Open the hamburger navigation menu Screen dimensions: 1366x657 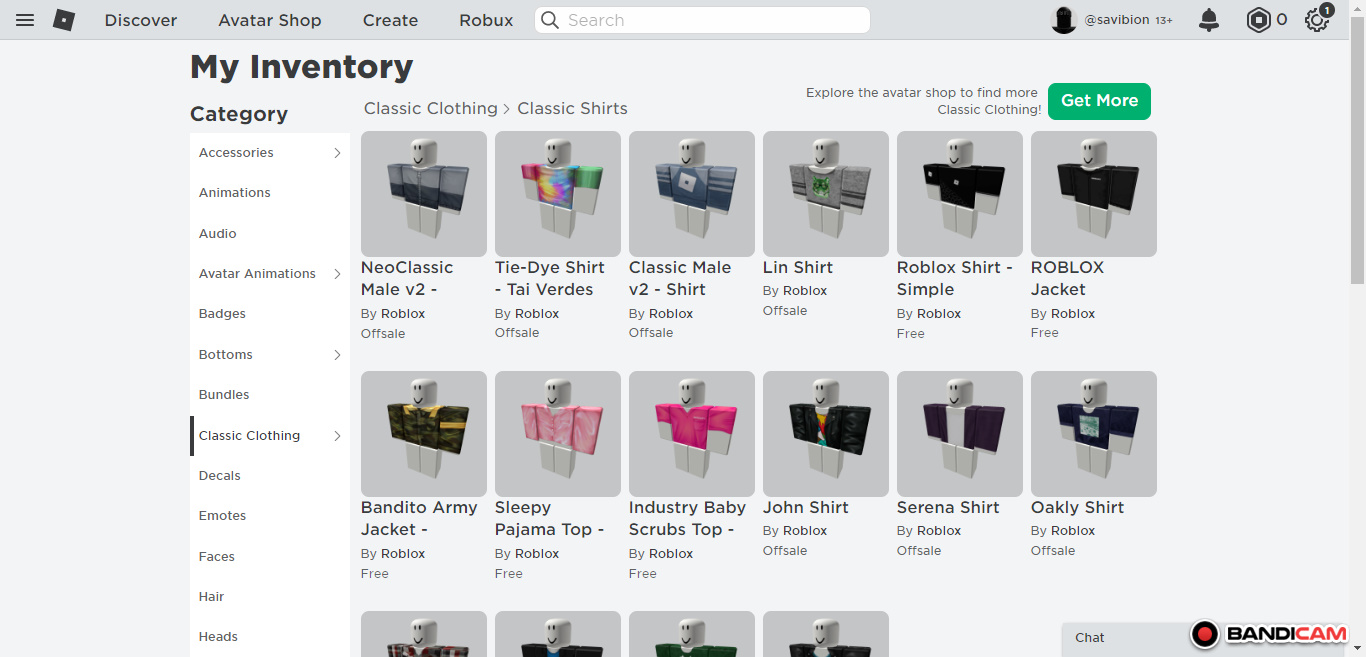(25, 20)
